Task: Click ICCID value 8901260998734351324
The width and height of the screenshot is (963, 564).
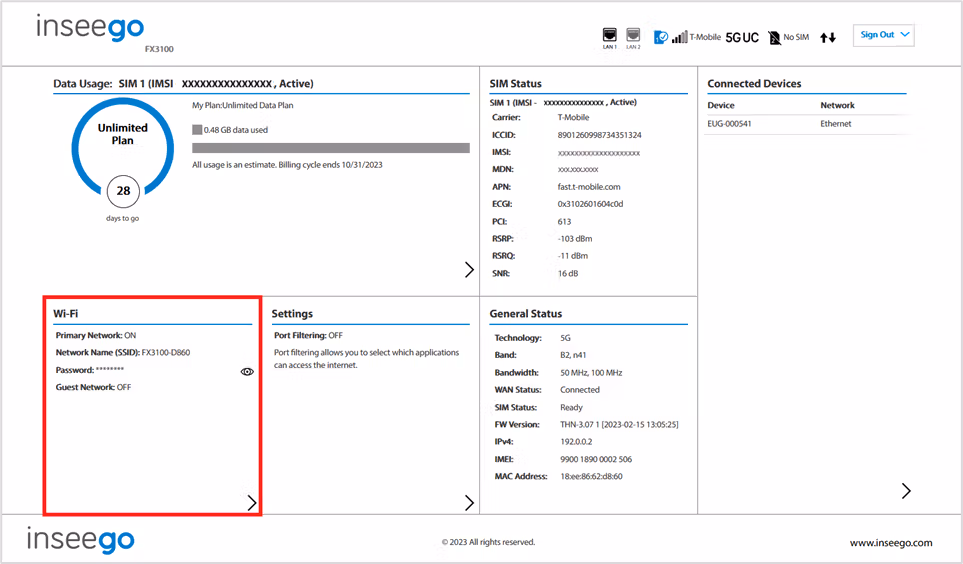Action: pyautogui.click(x=599, y=135)
